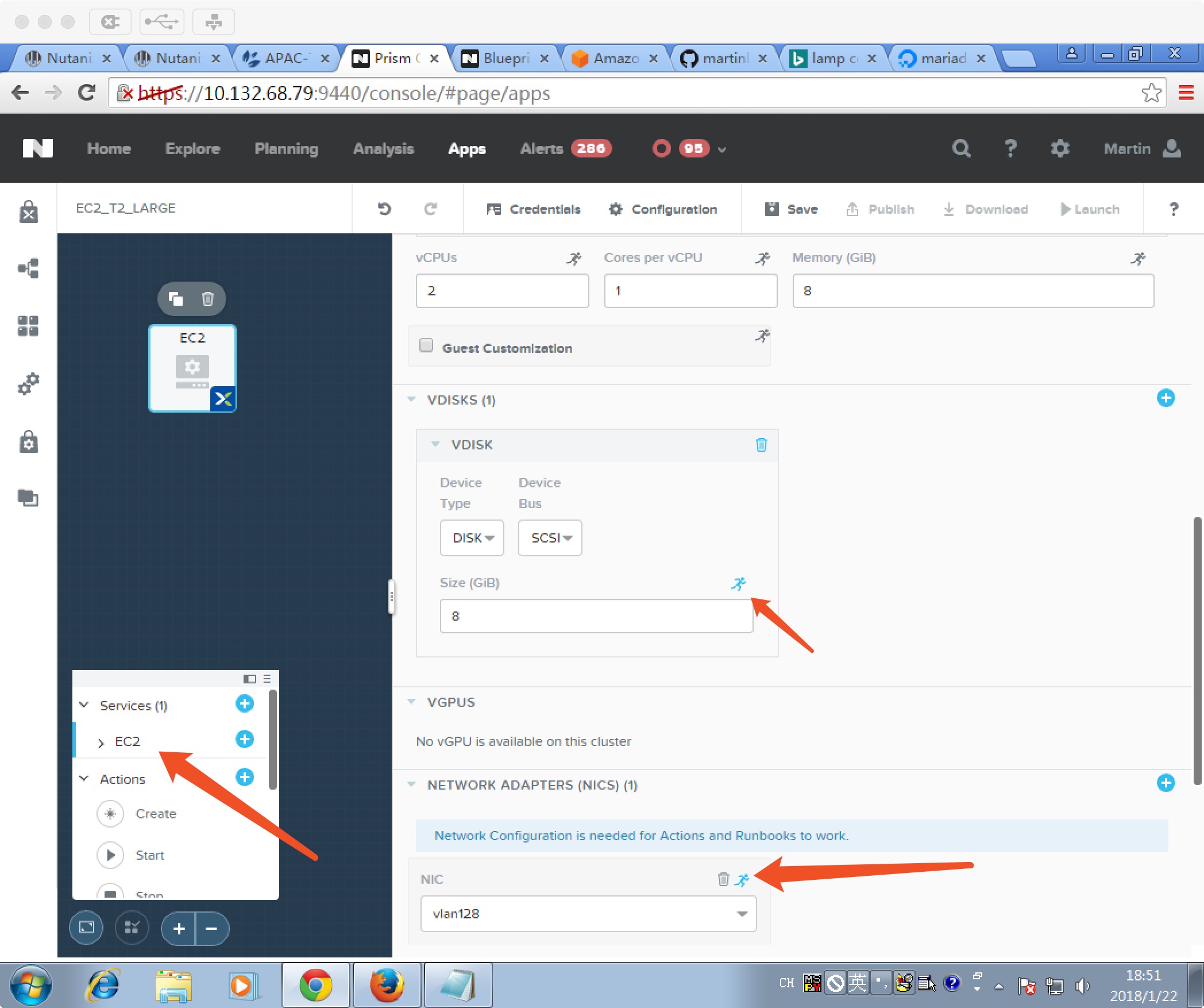Toggle runtime marker for Cores per vCPU
The image size is (1204, 1008).
point(762,258)
